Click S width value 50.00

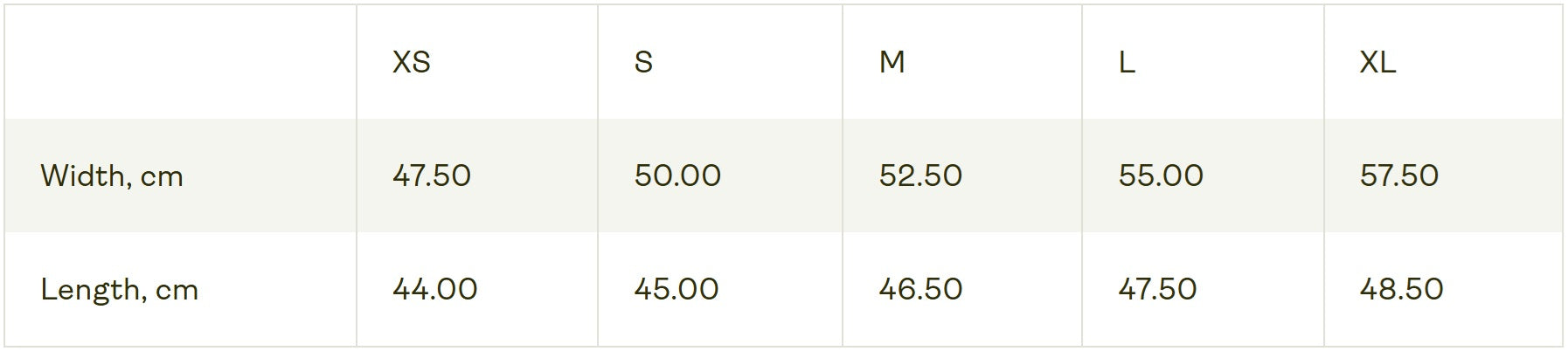click(677, 175)
